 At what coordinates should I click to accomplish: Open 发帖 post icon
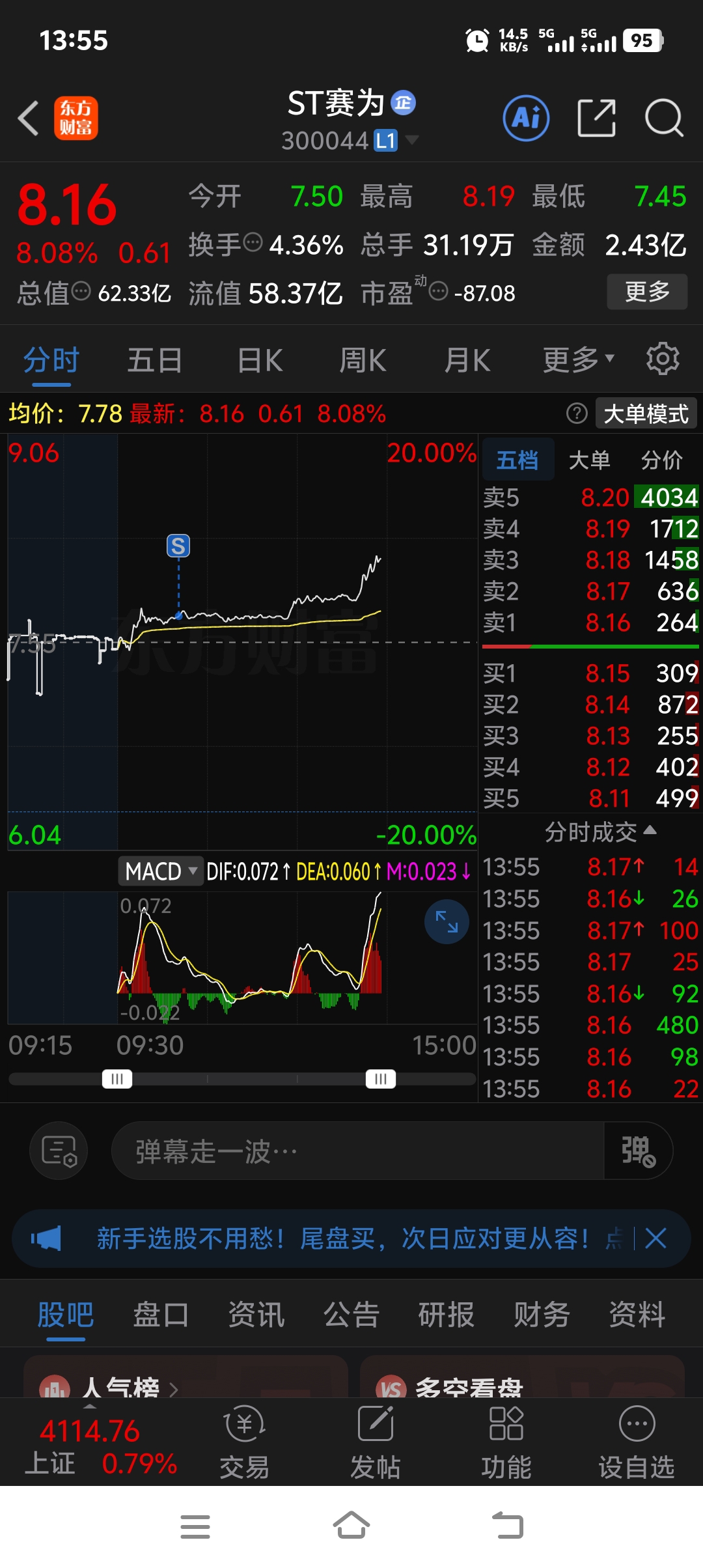pos(376,1442)
